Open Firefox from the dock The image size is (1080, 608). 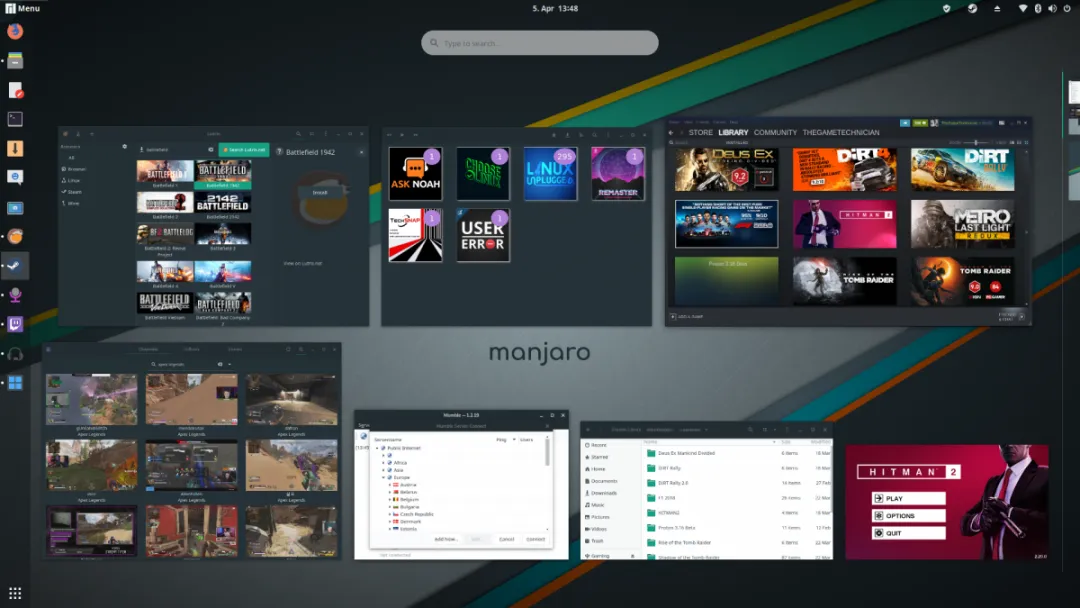tap(15, 32)
